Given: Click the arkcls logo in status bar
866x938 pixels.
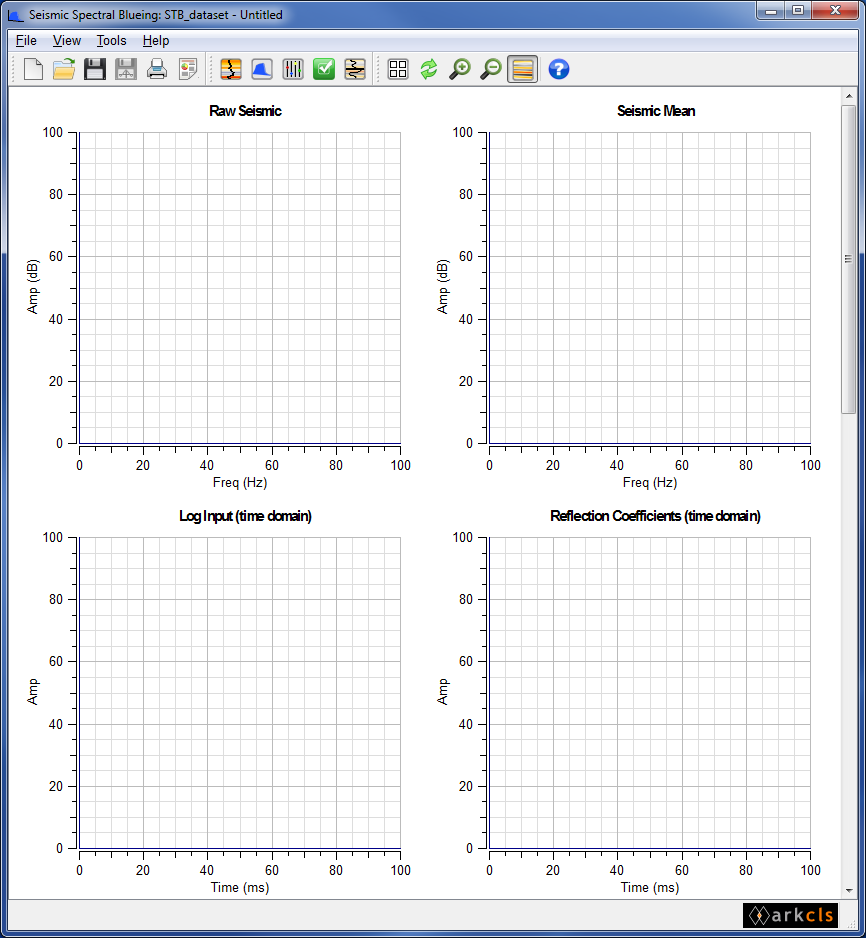Looking at the screenshot, I should tap(791, 915).
